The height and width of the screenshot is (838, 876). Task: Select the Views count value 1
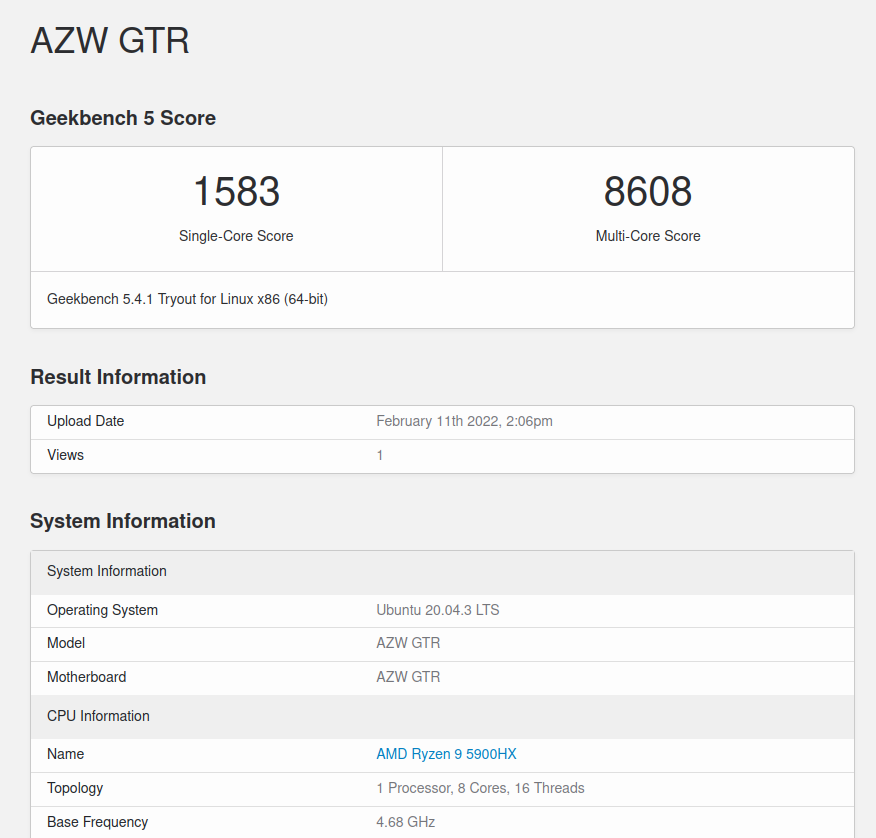[380, 455]
